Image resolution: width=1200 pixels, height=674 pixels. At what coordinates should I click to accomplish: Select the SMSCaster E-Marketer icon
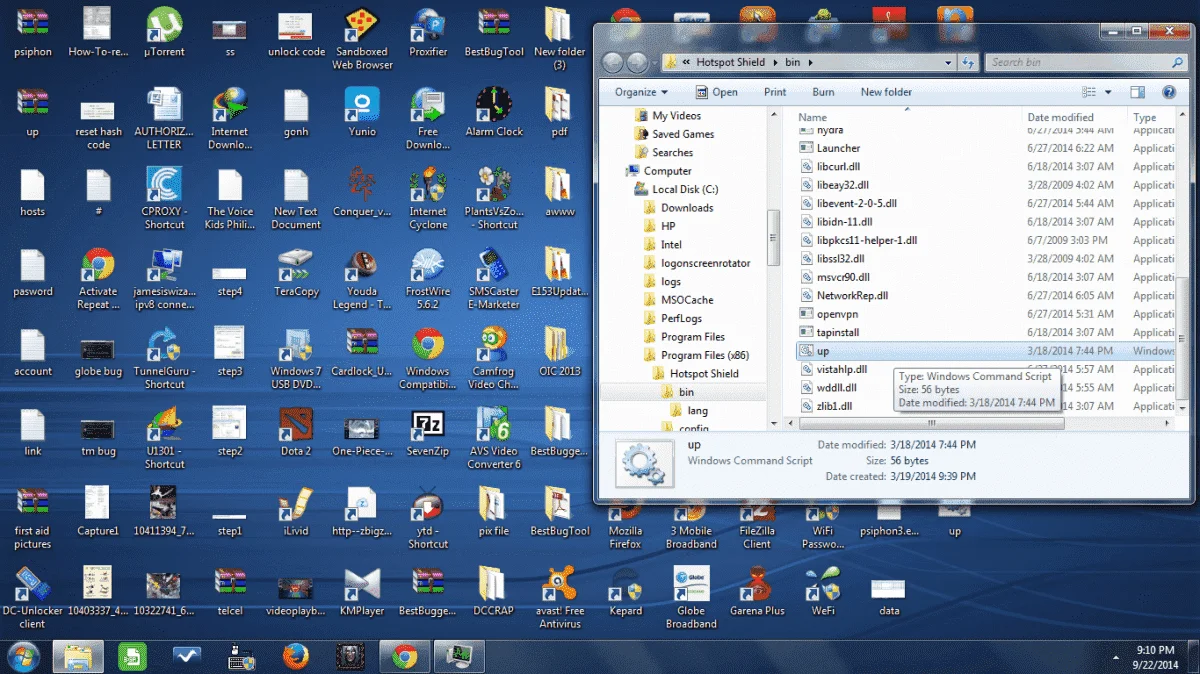(494, 277)
